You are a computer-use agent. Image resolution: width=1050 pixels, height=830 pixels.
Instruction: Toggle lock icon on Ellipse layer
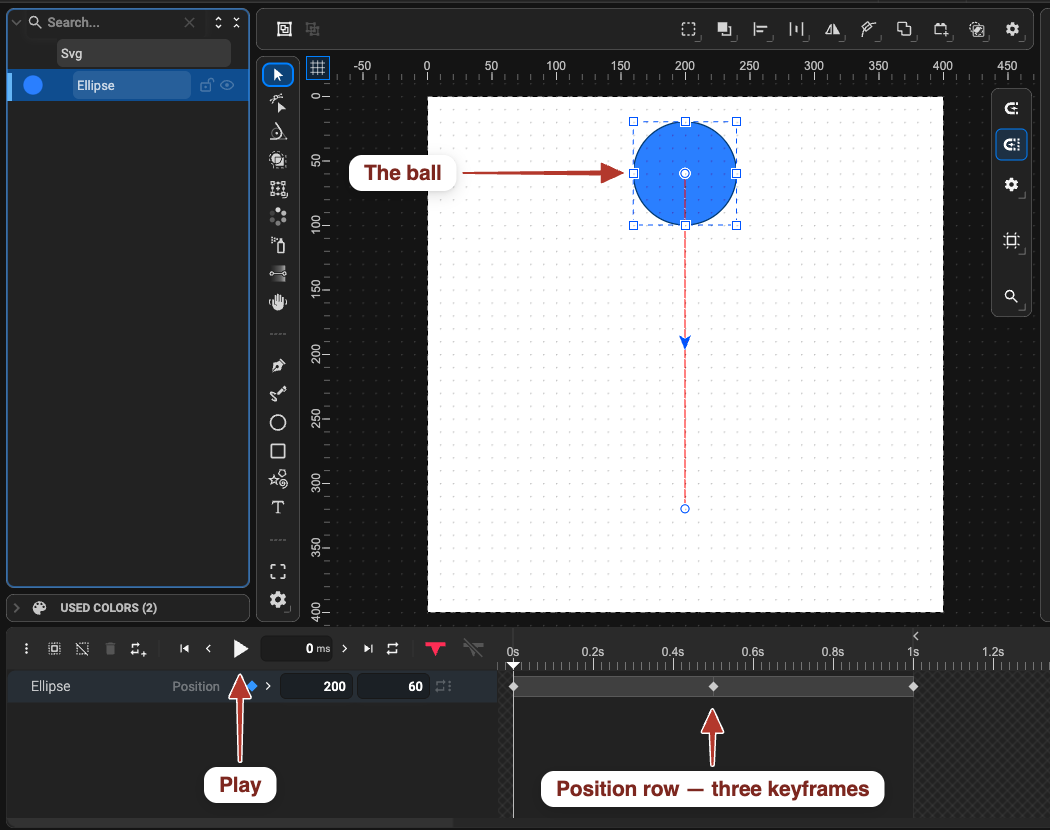[206, 85]
